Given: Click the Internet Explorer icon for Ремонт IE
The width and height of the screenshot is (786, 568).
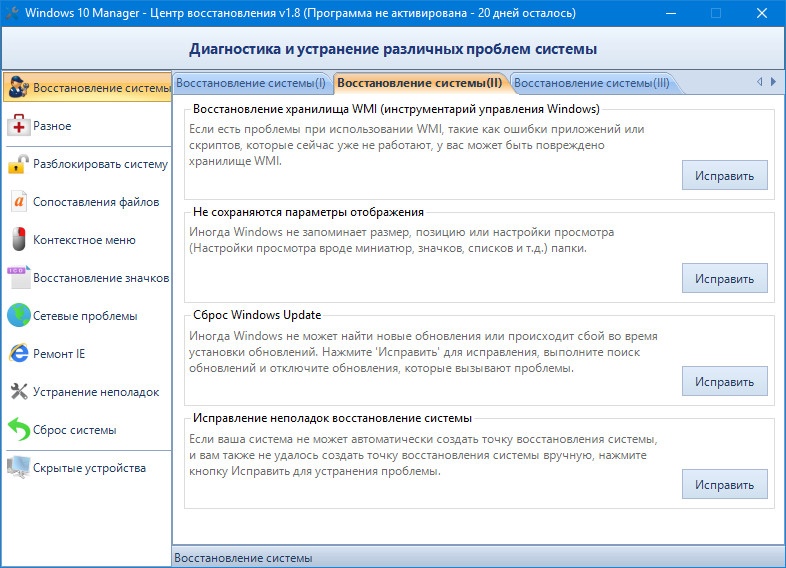Looking at the screenshot, I should 19,353.
